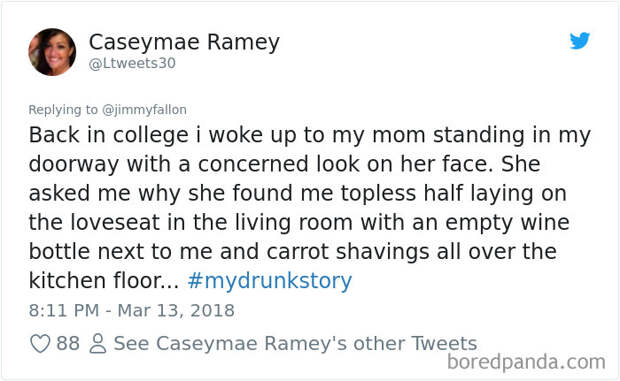The width and height of the screenshot is (620, 381).
Task: Open Caseymae Ramey's profile photo
Action: coord(52,52)
